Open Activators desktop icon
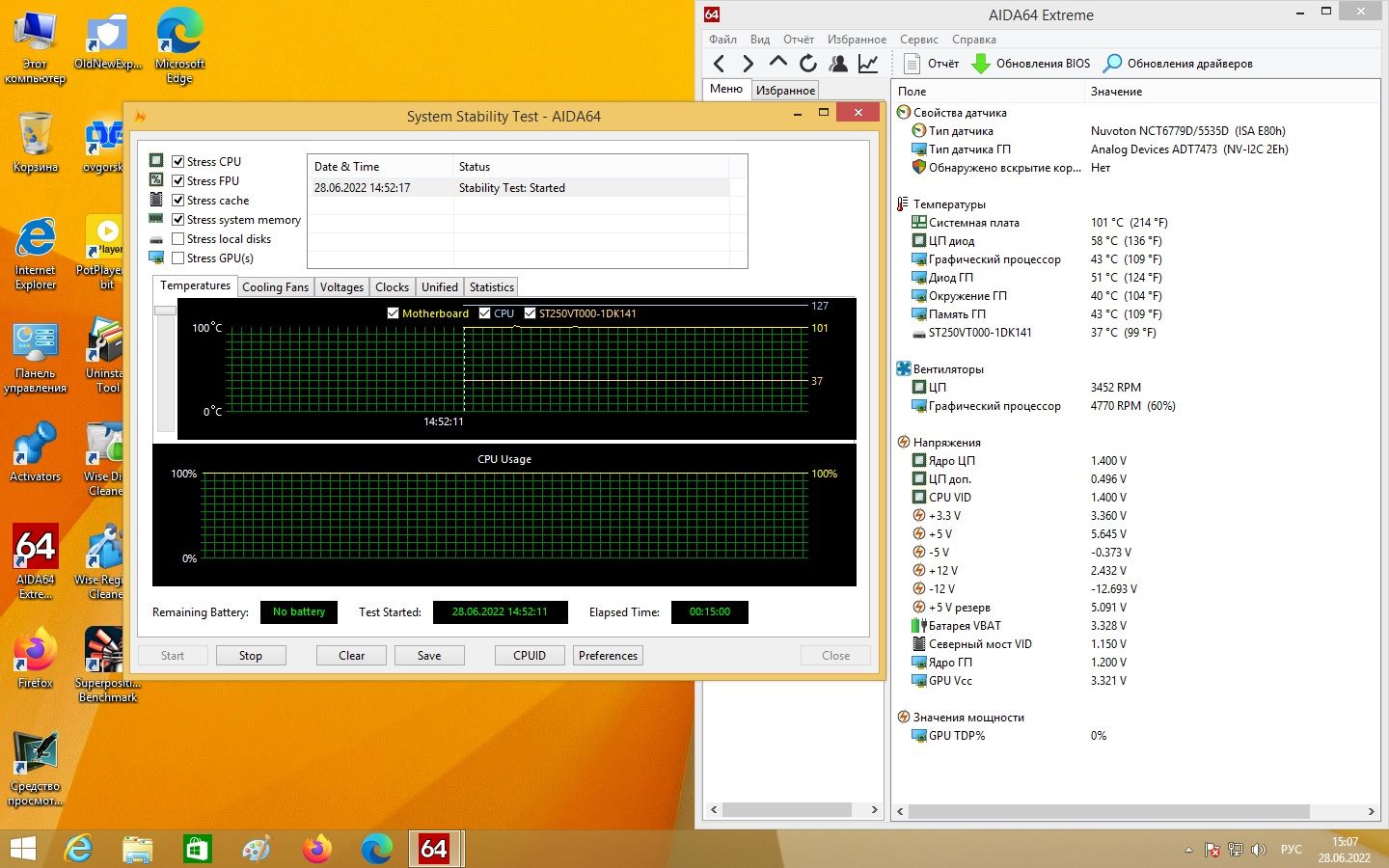Screen dimensions: 1389x868 [x=36, y=451]
